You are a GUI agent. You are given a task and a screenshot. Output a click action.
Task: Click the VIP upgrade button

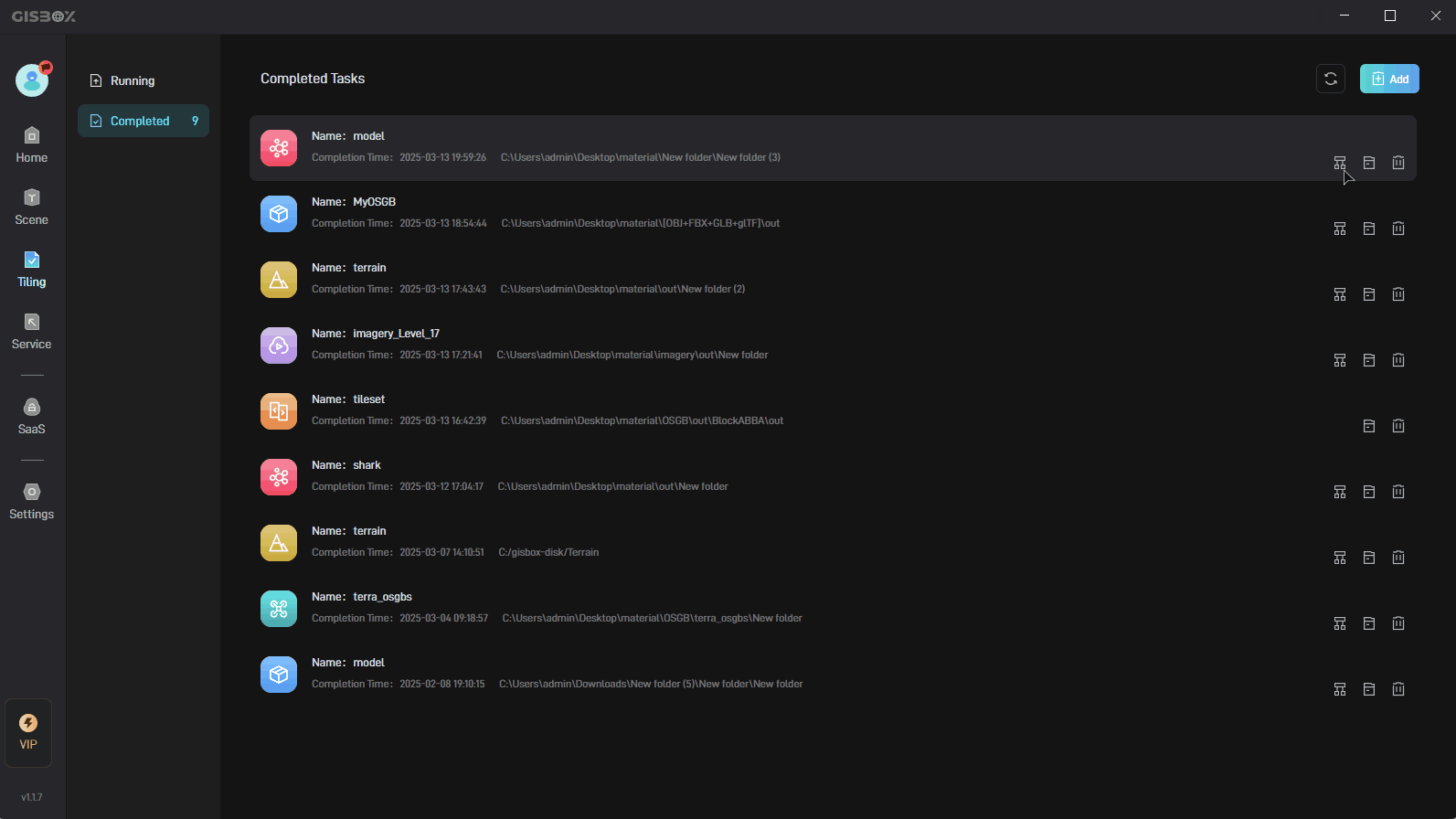(28, 733)
